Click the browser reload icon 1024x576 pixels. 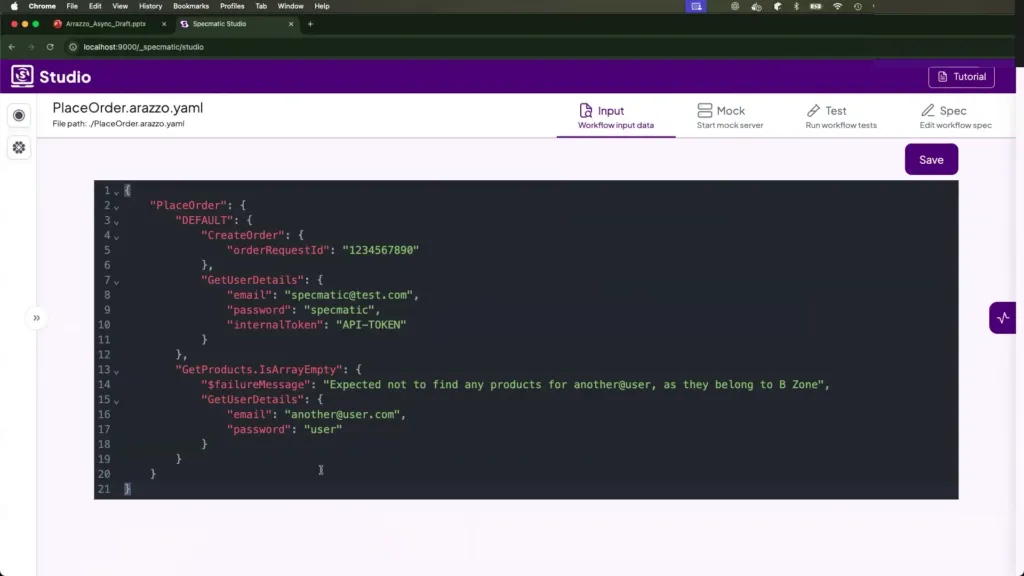(50, 47)
